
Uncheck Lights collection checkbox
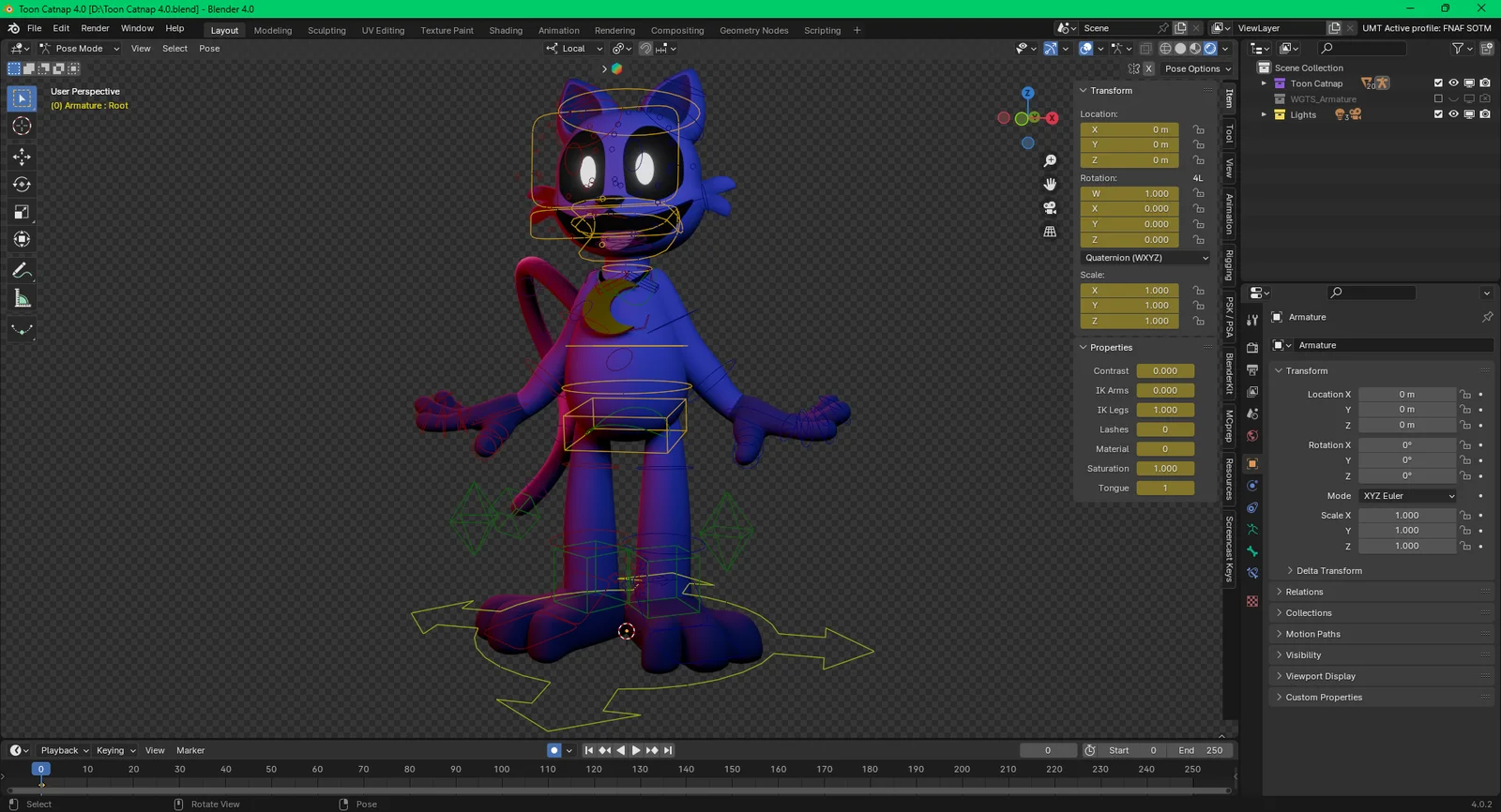(x=1438, y=114)
